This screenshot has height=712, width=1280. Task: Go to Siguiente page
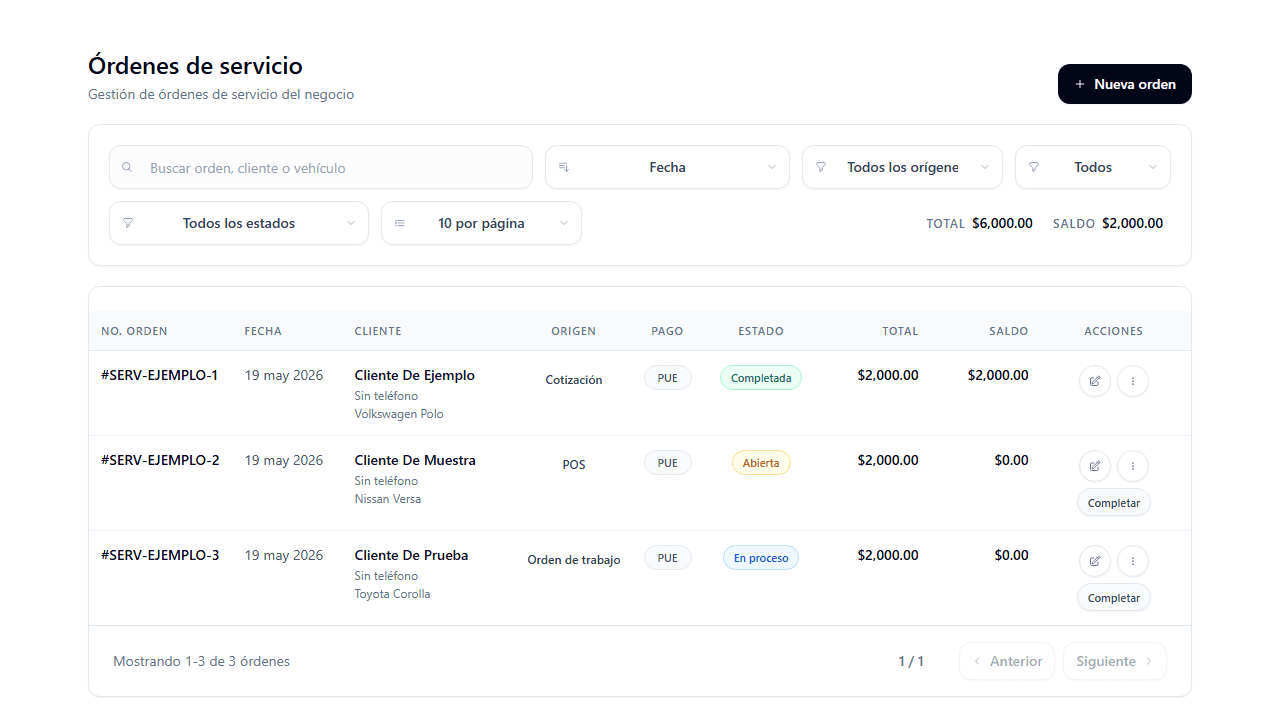pos(1115,661)
